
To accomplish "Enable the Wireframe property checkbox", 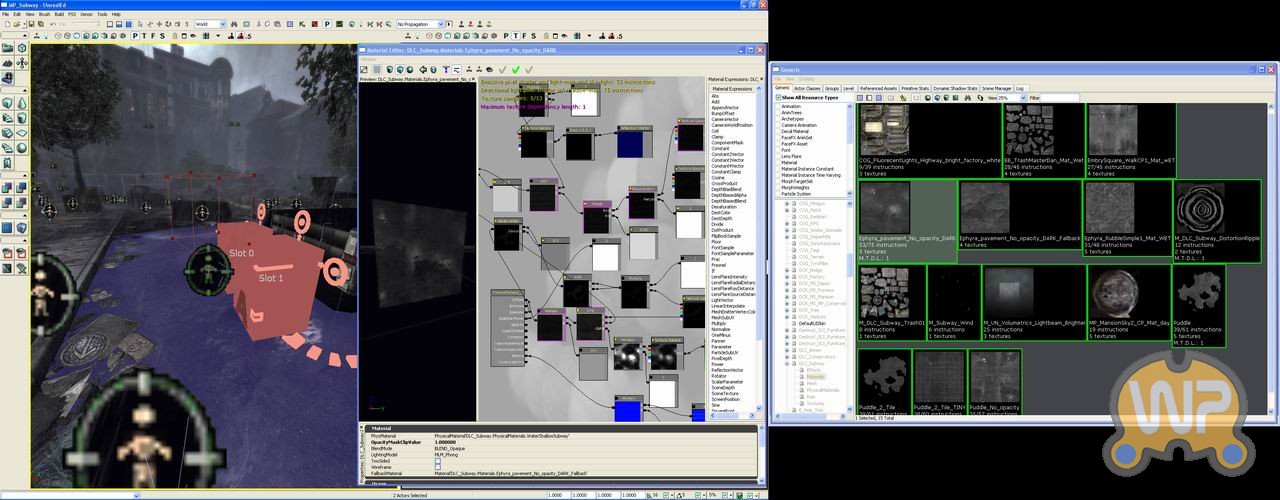I will click(437, 467).
